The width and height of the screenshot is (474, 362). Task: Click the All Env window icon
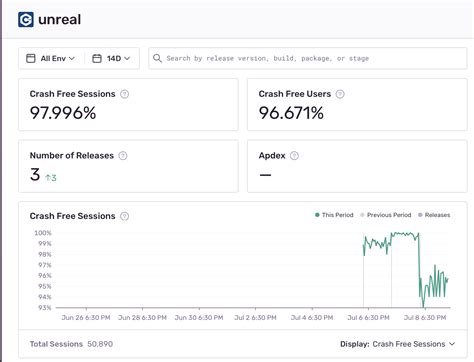(31, 58)
